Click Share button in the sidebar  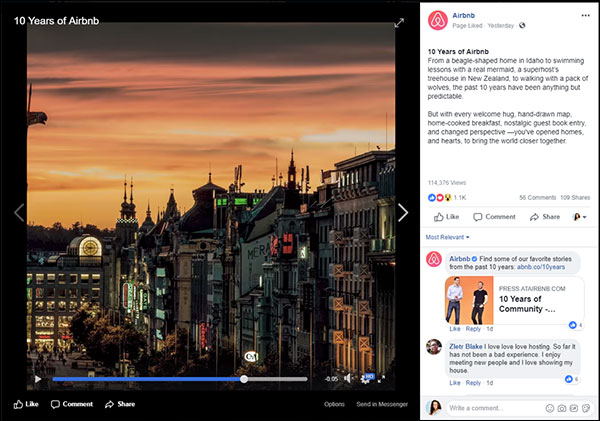click(545, 217)
